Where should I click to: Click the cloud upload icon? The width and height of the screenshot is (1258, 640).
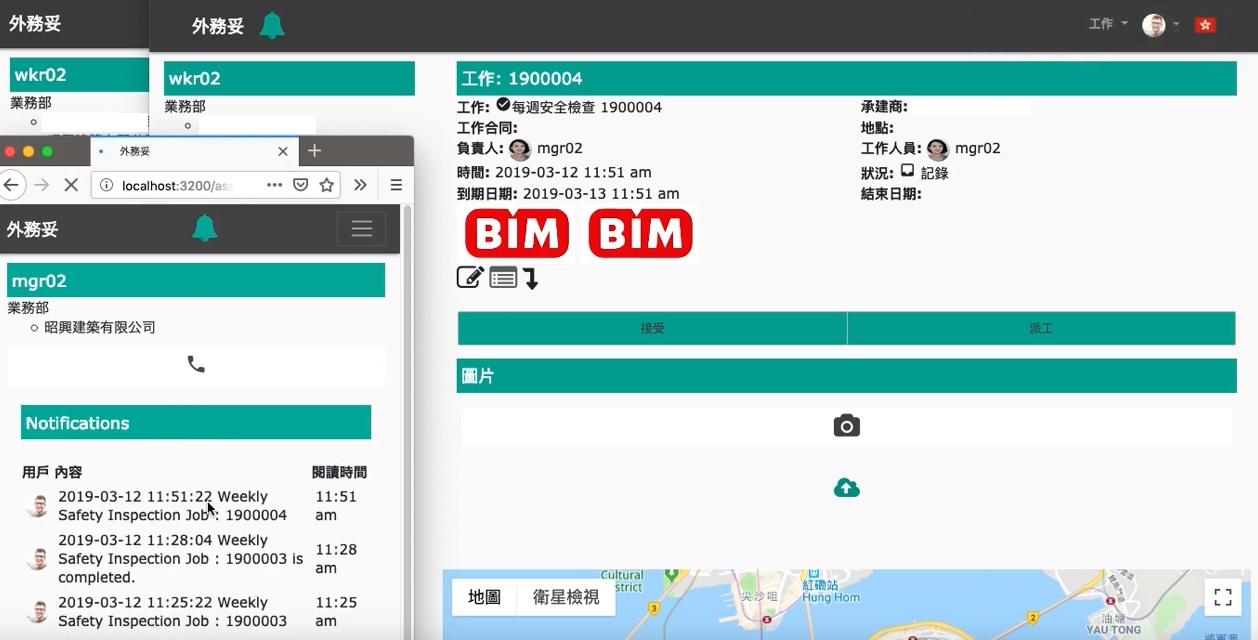click(x=846, y=488)
